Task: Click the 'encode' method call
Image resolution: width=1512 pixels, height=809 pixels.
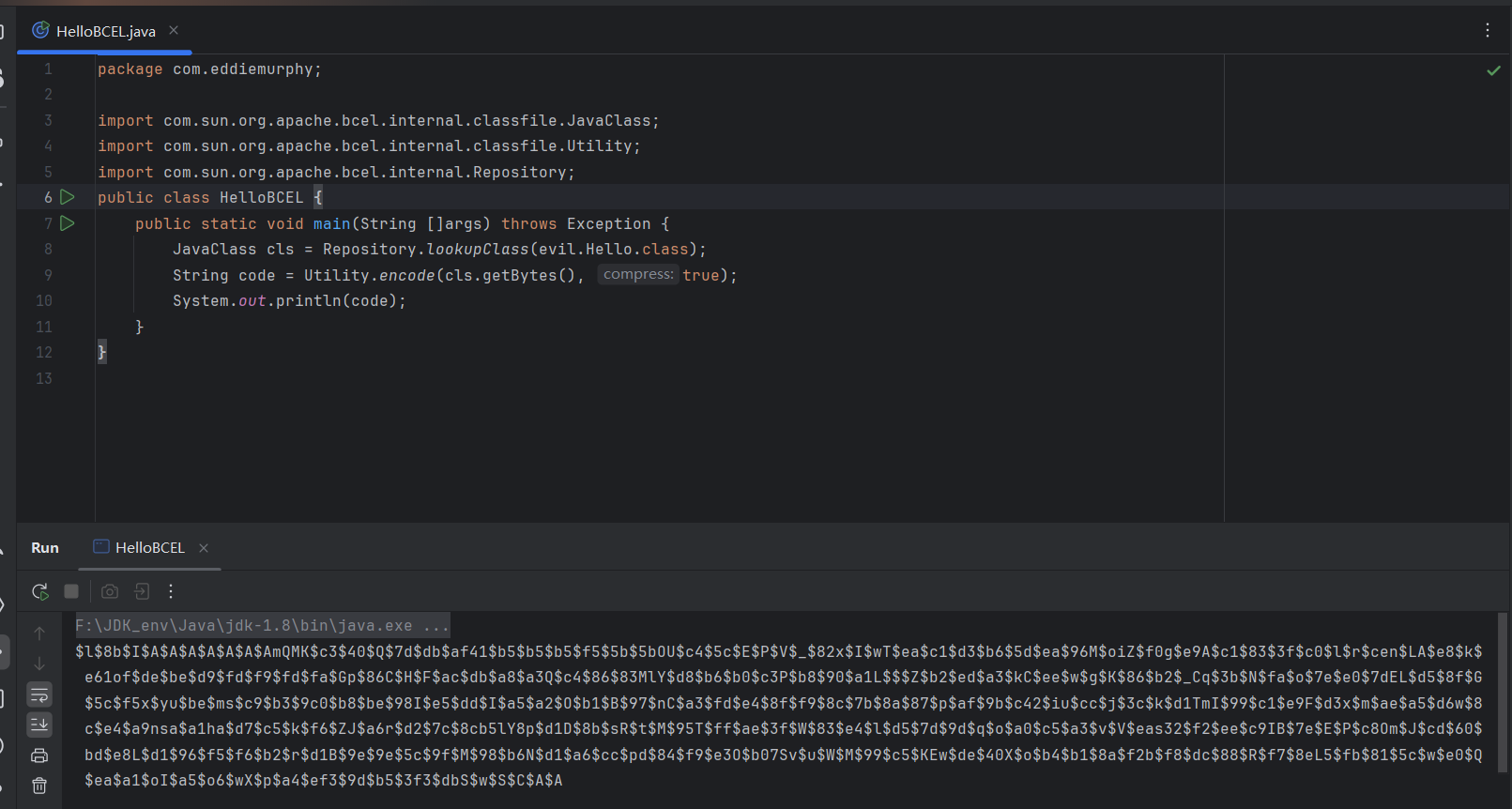Action: click(406, 276)
